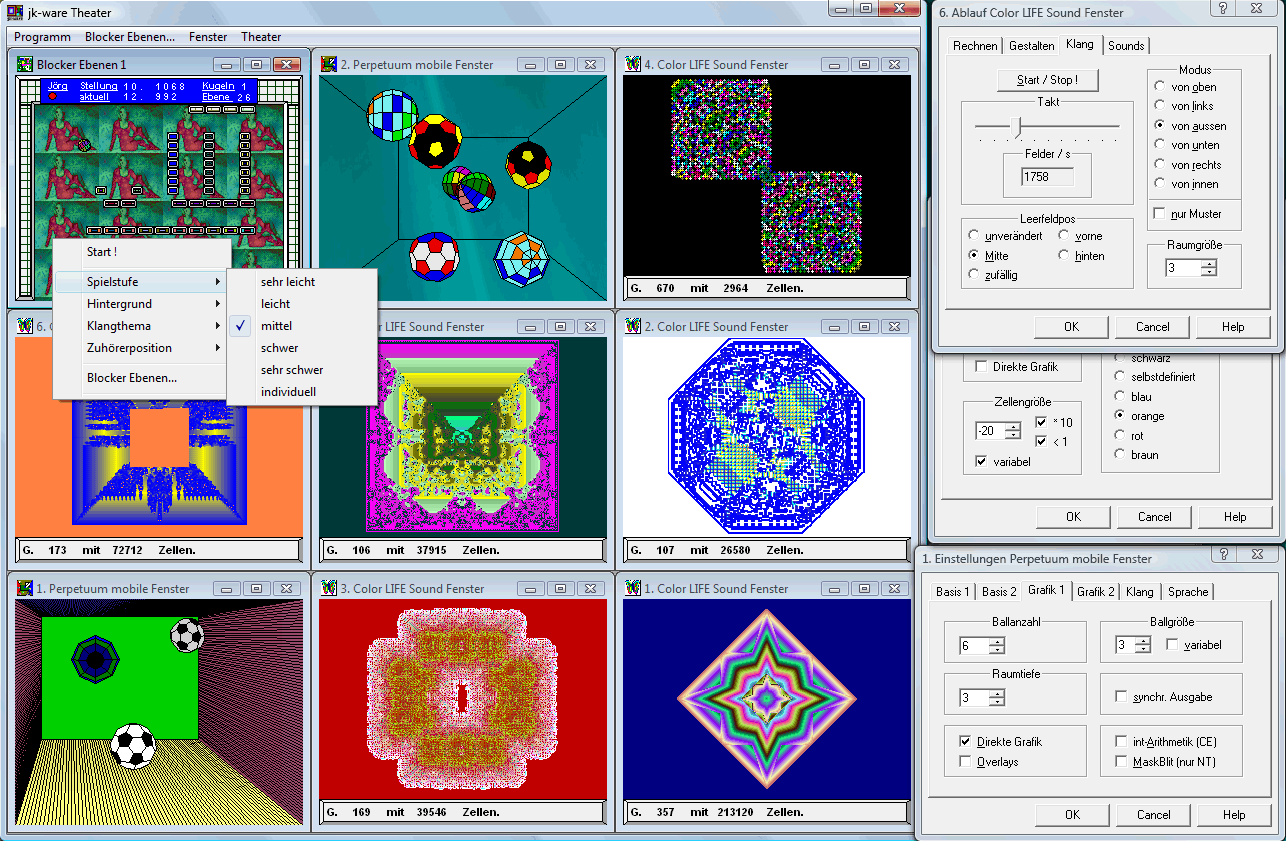Screen dimensions: 1286x841
Task: Select the 'rot' color radio button
Action: point(1121,436)
